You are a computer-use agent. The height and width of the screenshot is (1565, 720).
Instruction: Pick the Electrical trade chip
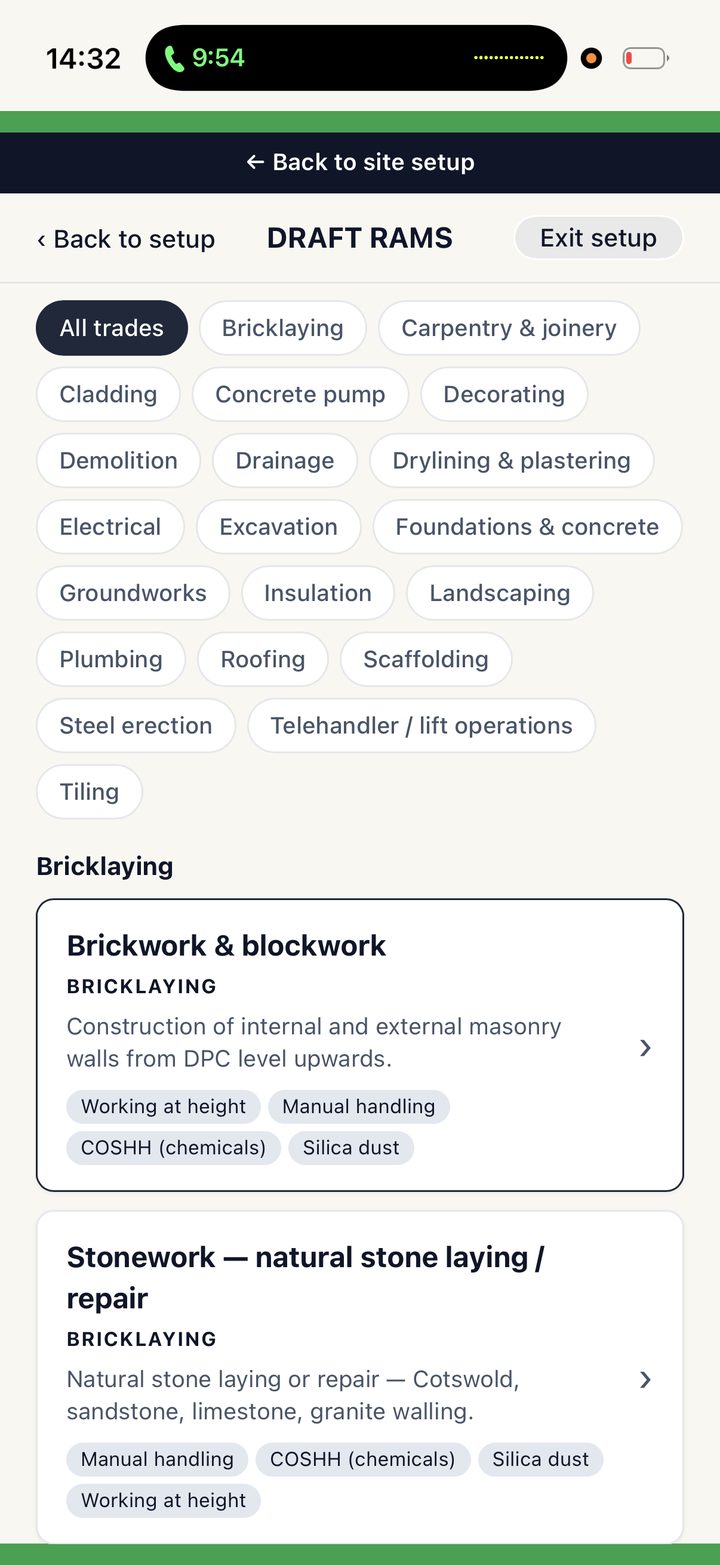(x=110, y=526)
